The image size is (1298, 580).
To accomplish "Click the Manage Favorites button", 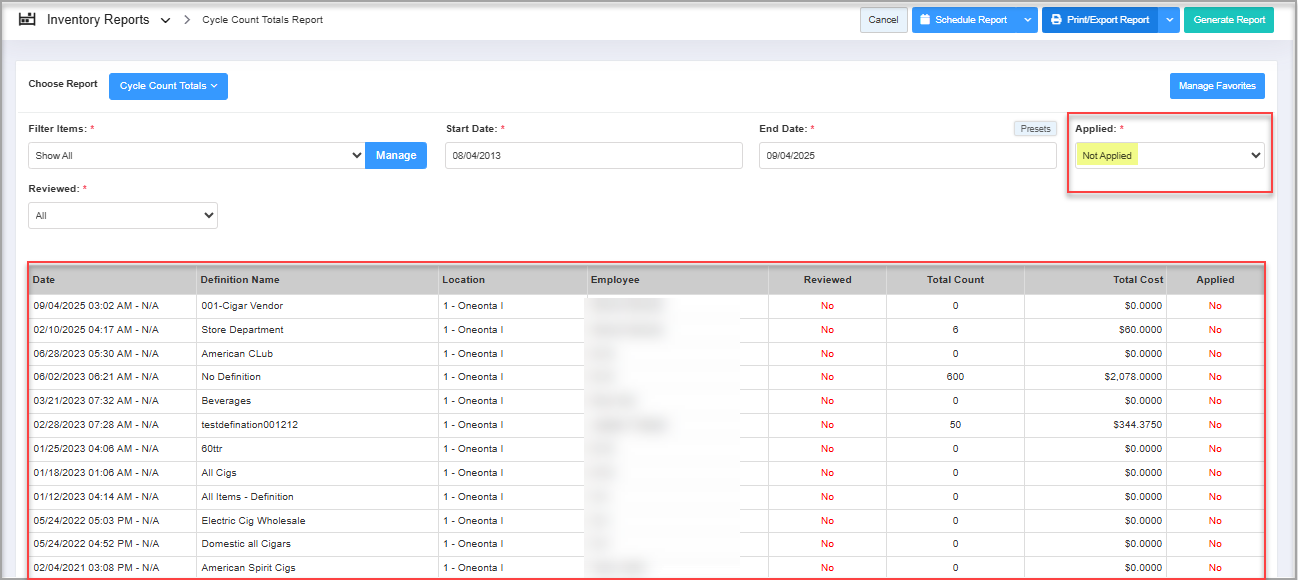I will pos(1216,86).
